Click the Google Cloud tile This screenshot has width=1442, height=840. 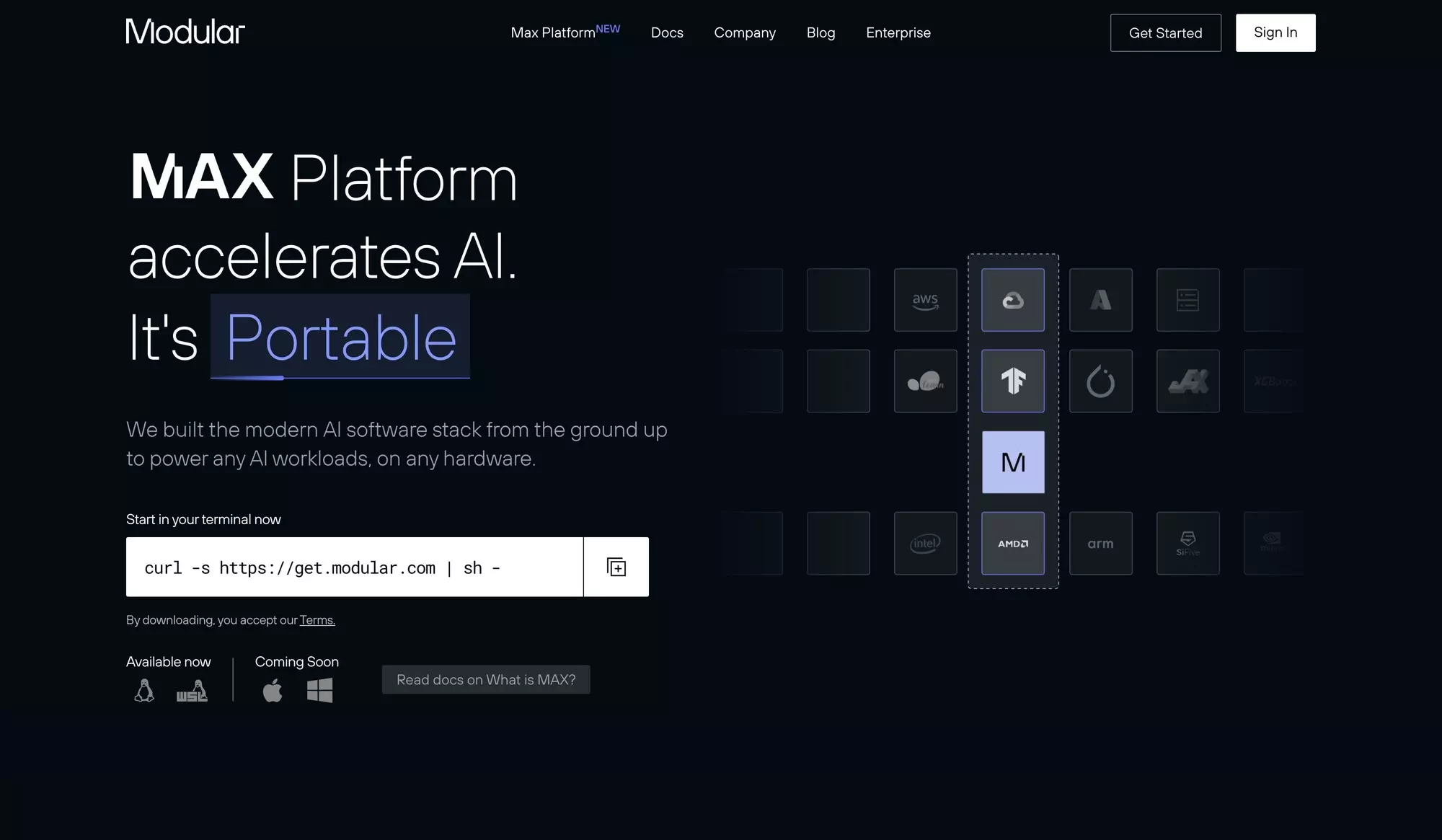pos(1012,300)
